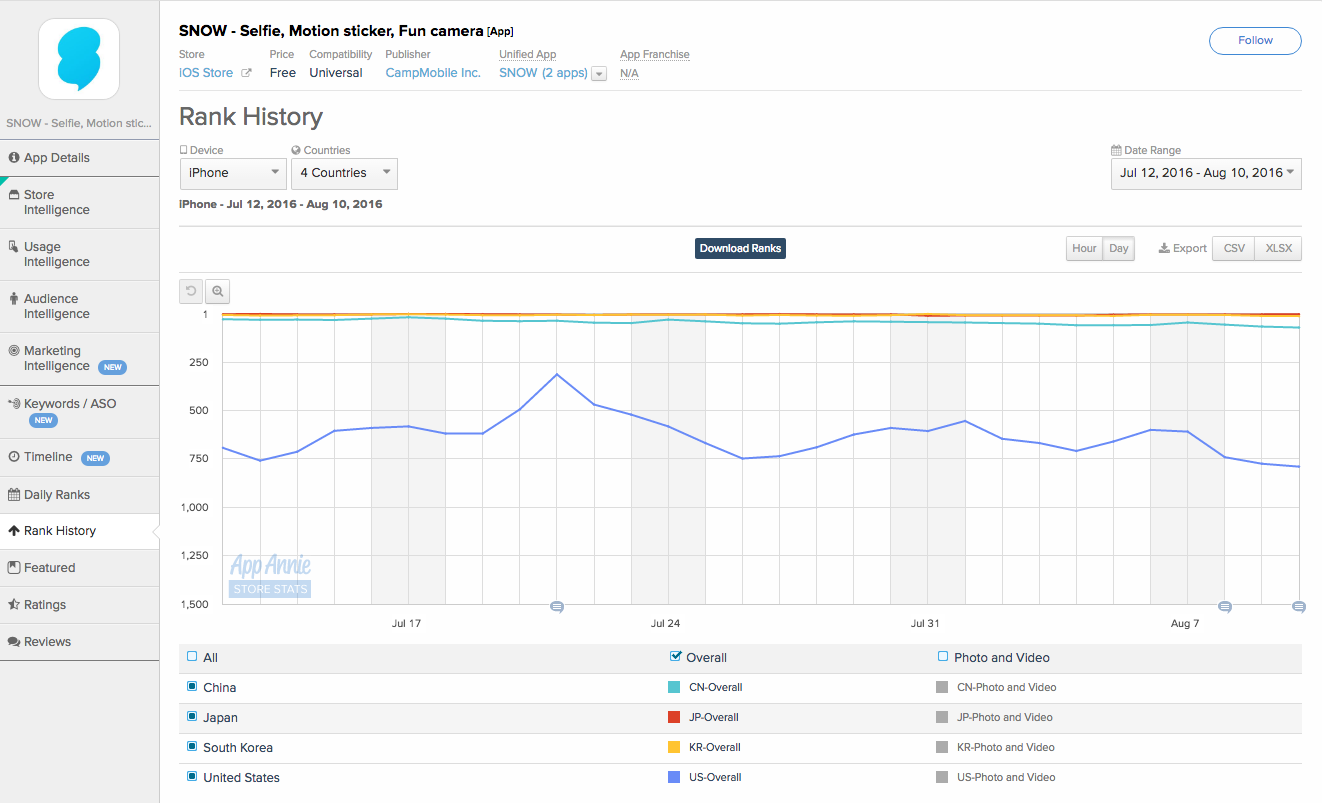1322x803 pixels.
Task: Click the comment marker under Jul 21
Action: (557, 606)
